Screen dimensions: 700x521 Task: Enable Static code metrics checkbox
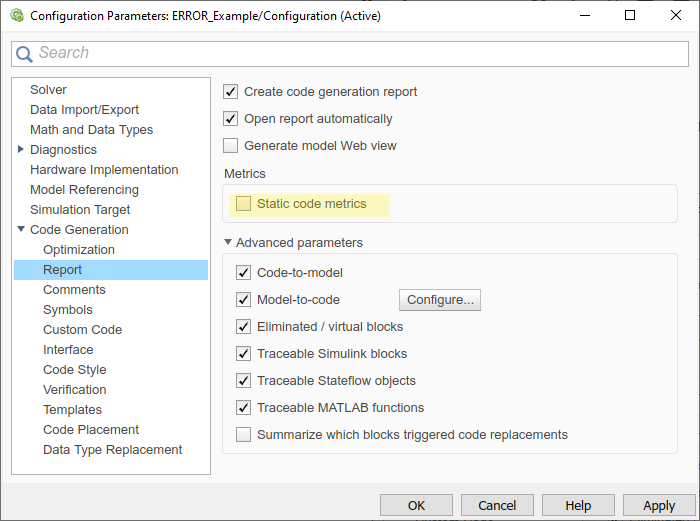[x=244, y=204]
